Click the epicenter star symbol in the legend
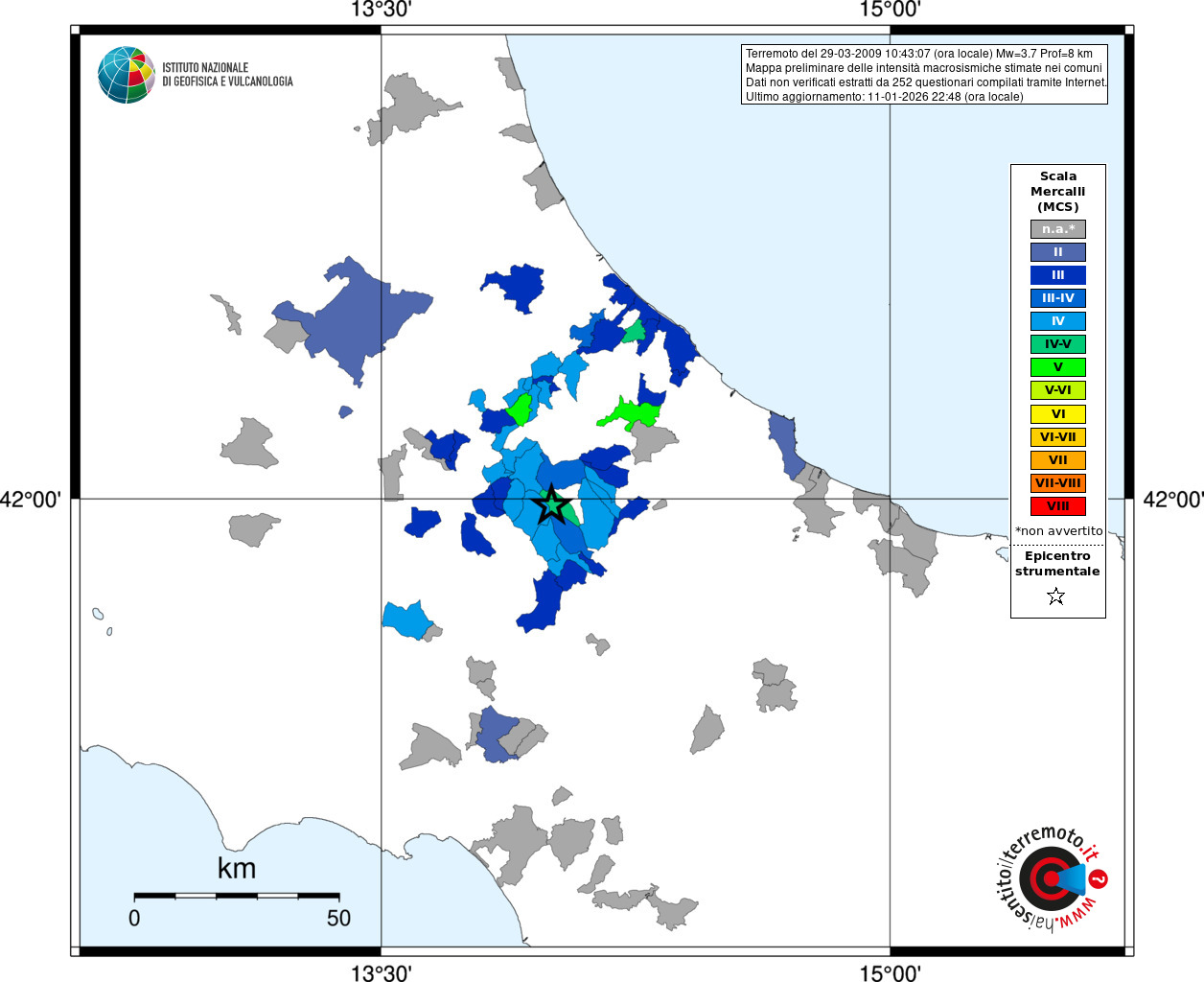1204x982 pixels. (x=1056, y=596)
